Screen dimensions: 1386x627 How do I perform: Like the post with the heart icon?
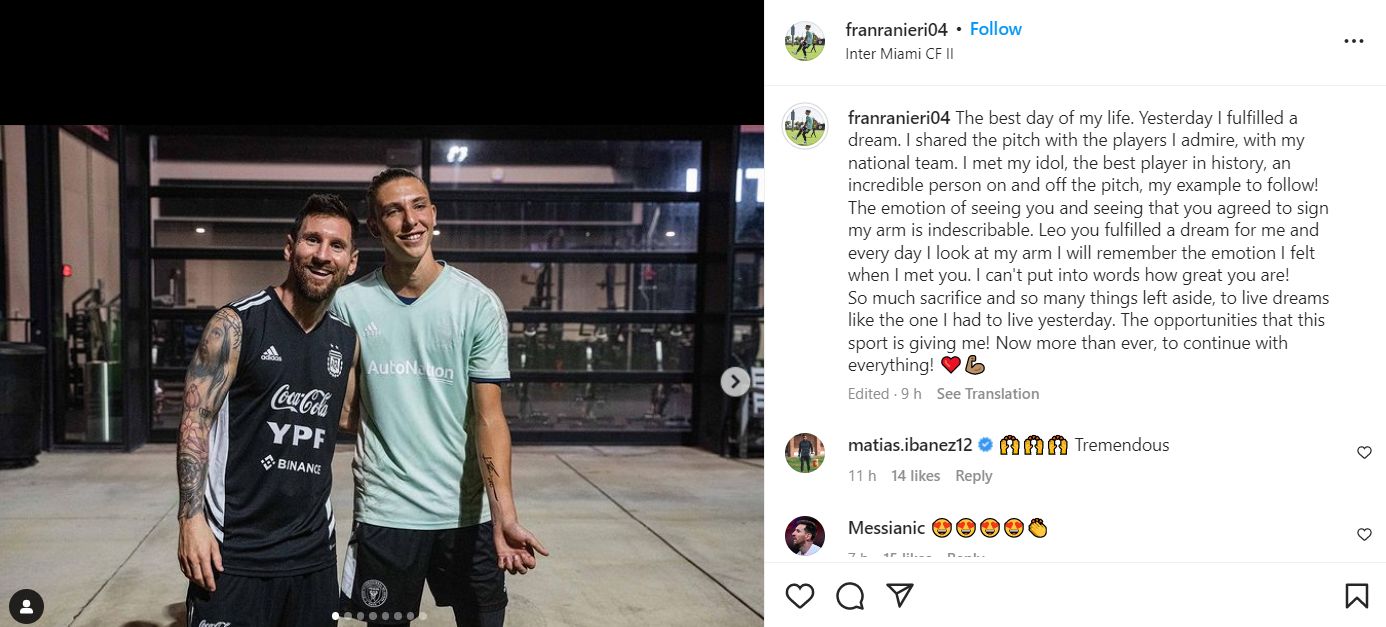[799, 596]
